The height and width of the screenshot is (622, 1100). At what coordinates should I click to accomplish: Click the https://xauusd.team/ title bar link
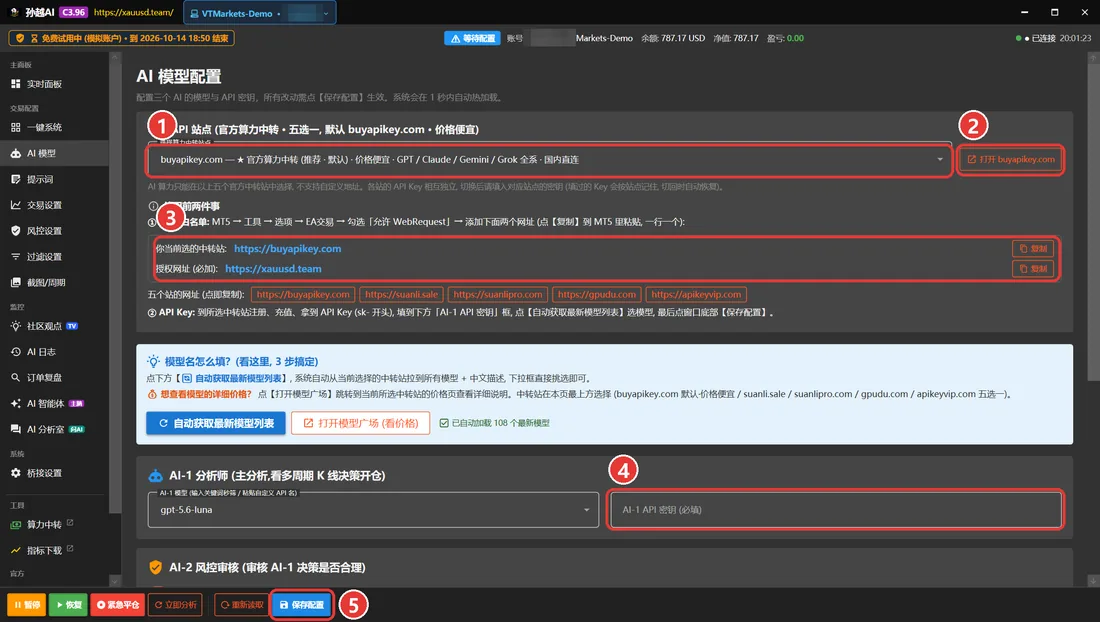133,12
